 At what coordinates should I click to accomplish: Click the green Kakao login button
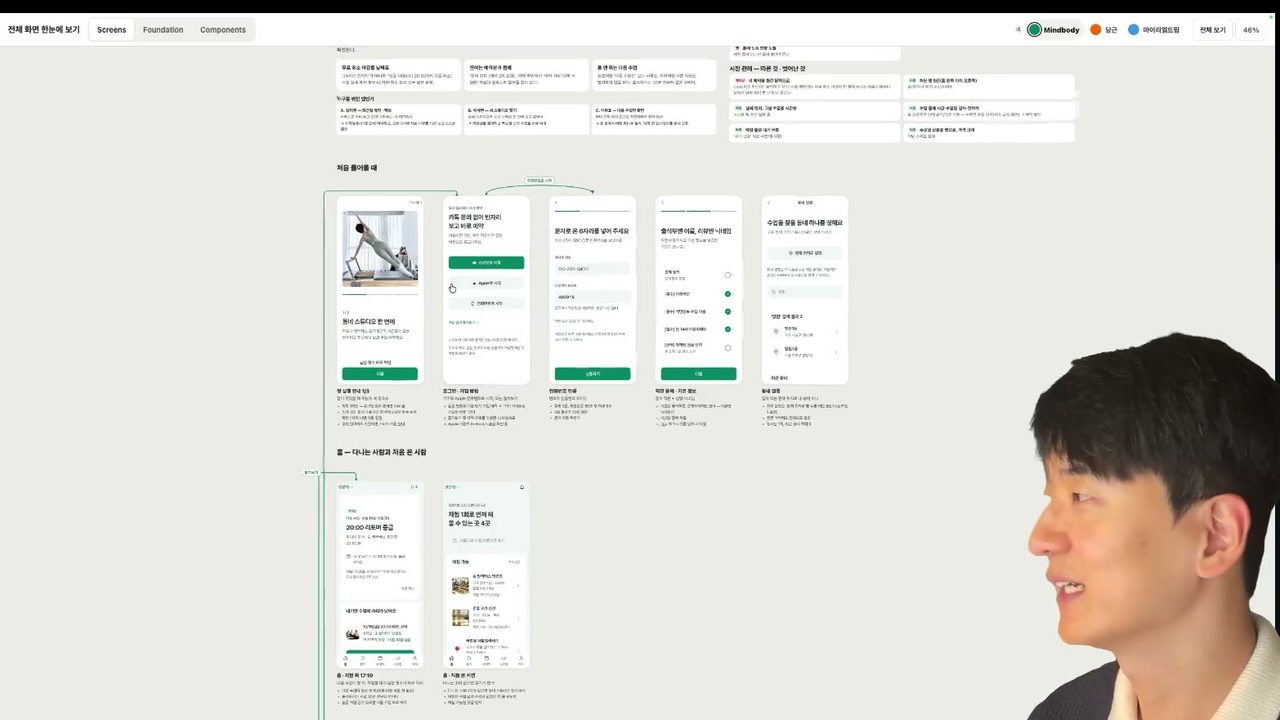(486, 263)
